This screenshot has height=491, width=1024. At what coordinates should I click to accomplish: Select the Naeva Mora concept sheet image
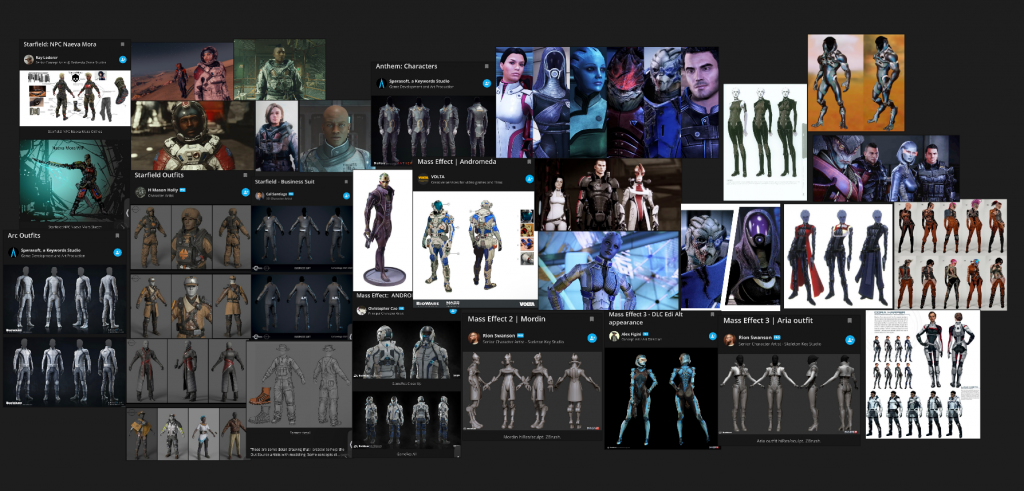coord(74,98)
